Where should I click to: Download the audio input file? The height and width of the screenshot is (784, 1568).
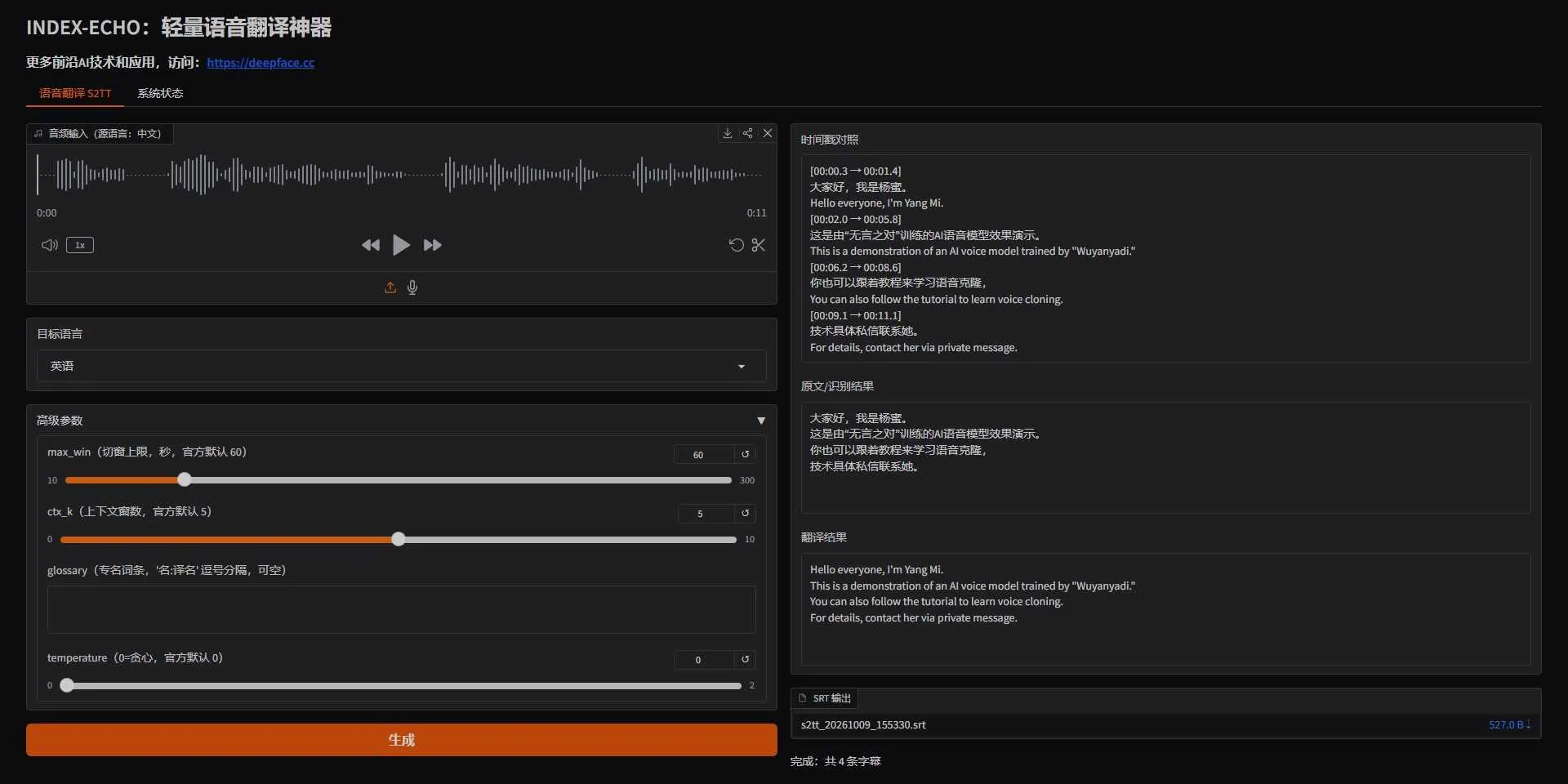(x=727, y=133)
